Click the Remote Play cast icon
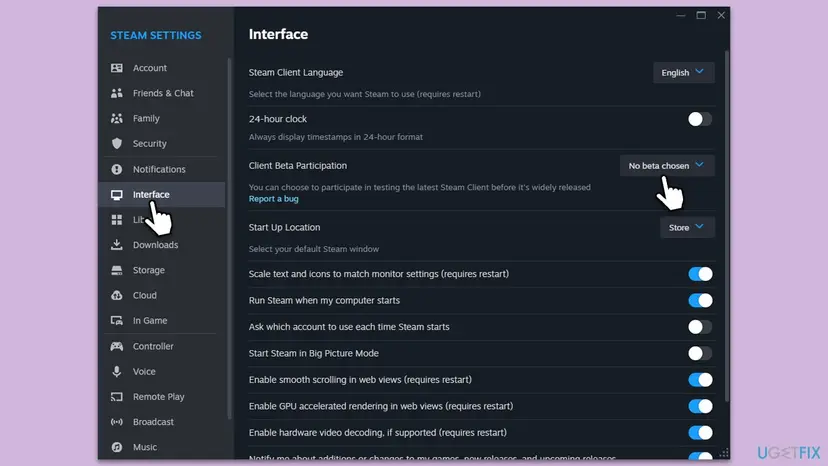This screenshot has width=828, height=466. pos(117,396)
